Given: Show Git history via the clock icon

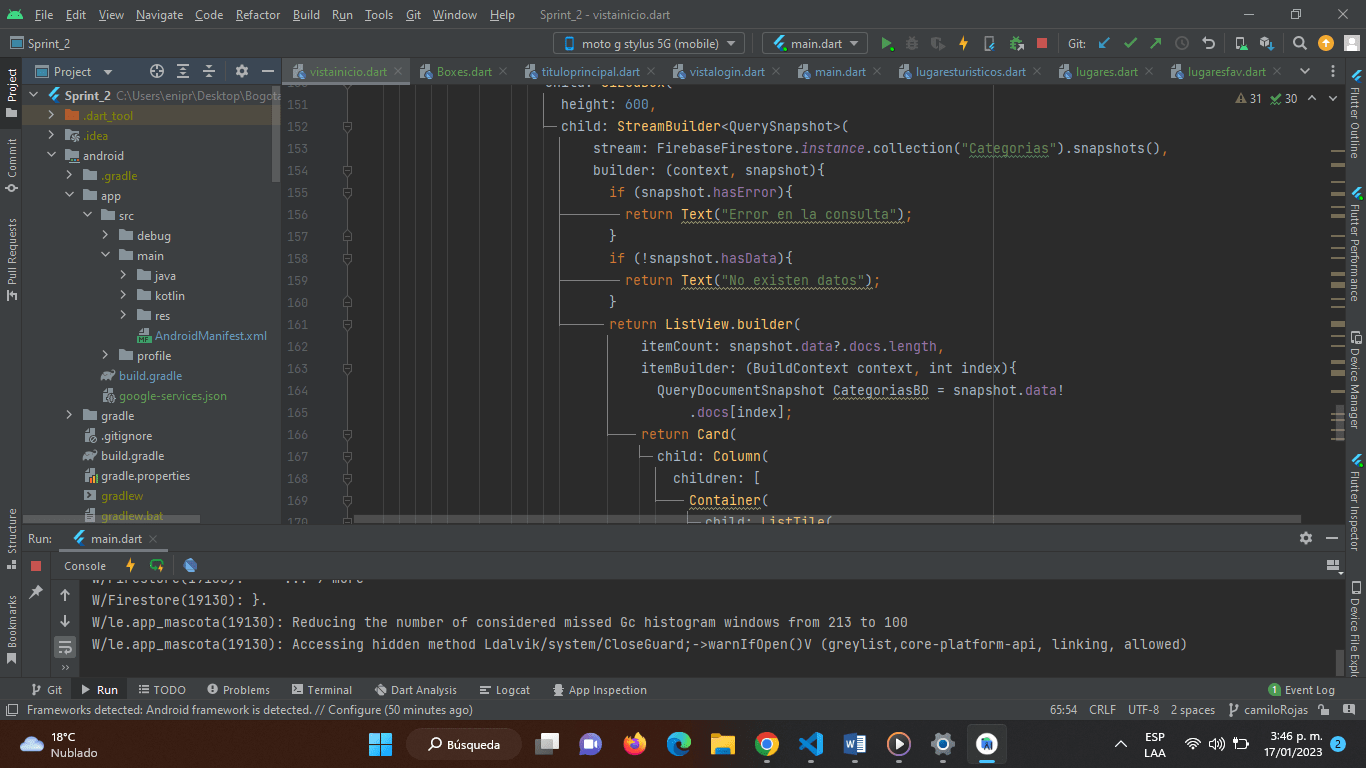Looking at the screenshot, I should pos(1182,43).
